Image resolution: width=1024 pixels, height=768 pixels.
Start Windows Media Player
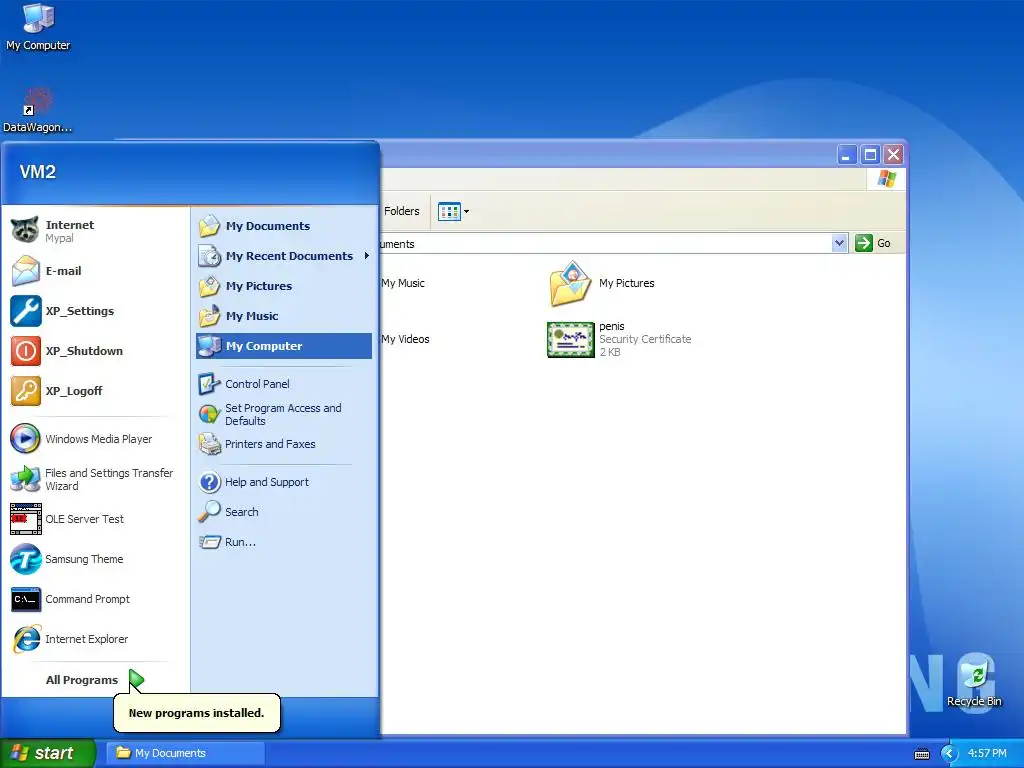96,439
